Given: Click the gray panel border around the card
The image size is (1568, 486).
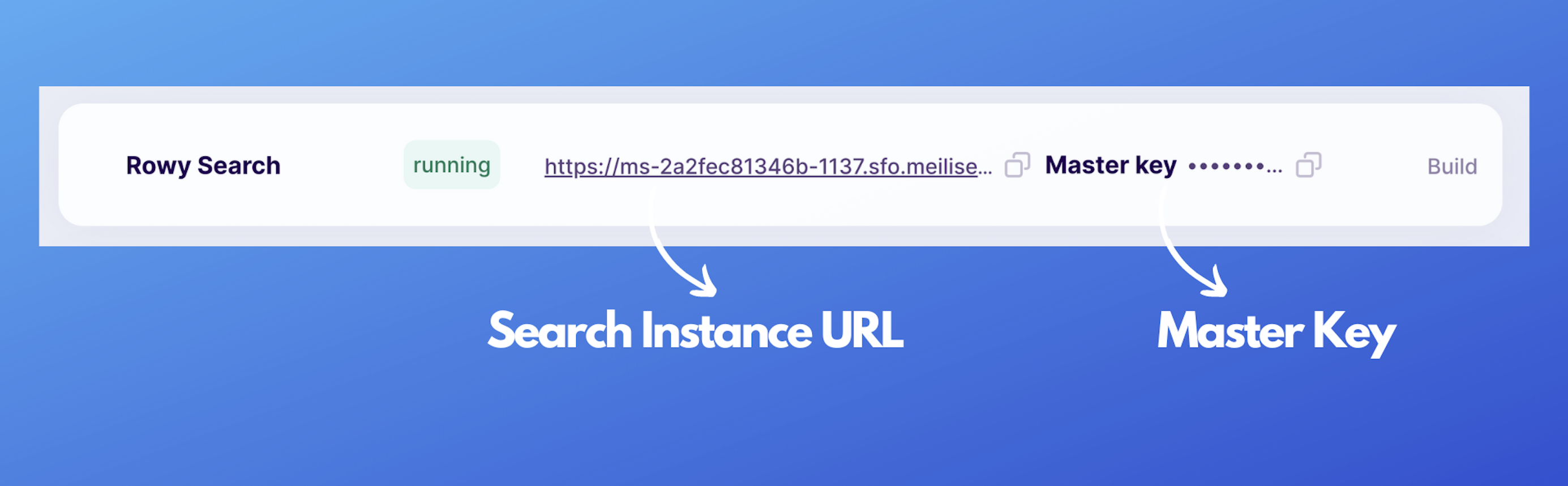Looking at the screenshot, I should pos(784,95).
